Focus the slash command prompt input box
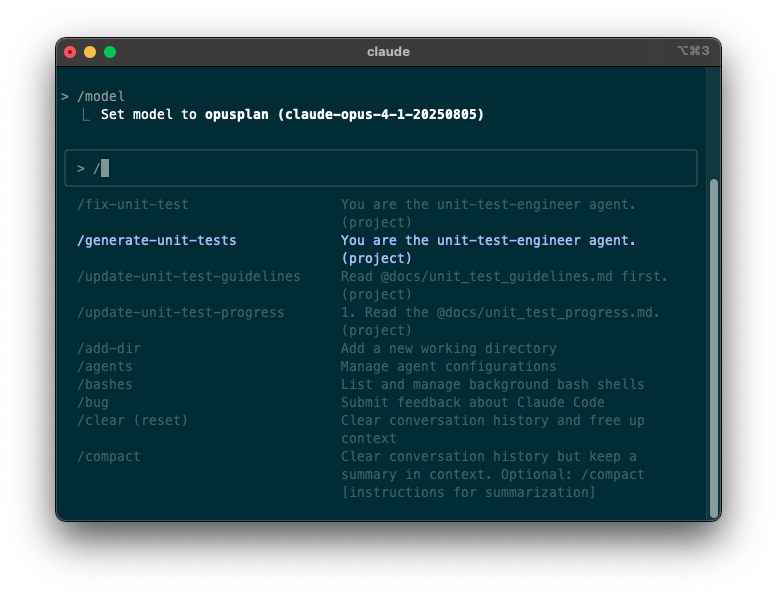 381,168
